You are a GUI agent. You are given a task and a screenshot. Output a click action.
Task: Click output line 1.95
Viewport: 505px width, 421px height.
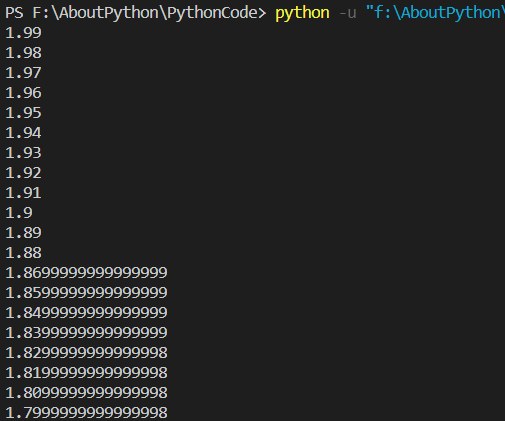click(x=23, y=113)
